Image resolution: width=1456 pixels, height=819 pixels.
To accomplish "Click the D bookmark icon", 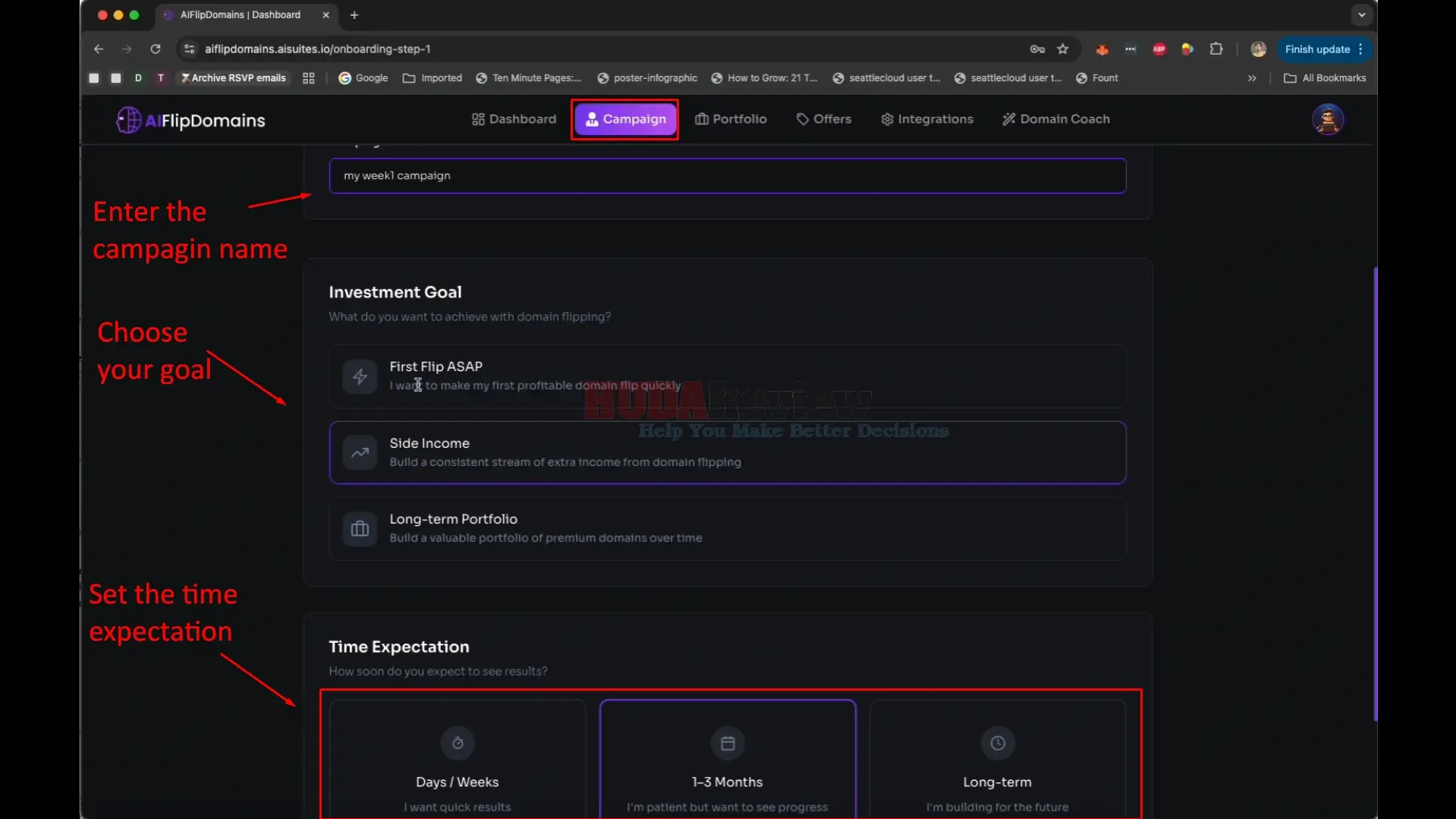I will pyautogui.click(x=138, y=78).
